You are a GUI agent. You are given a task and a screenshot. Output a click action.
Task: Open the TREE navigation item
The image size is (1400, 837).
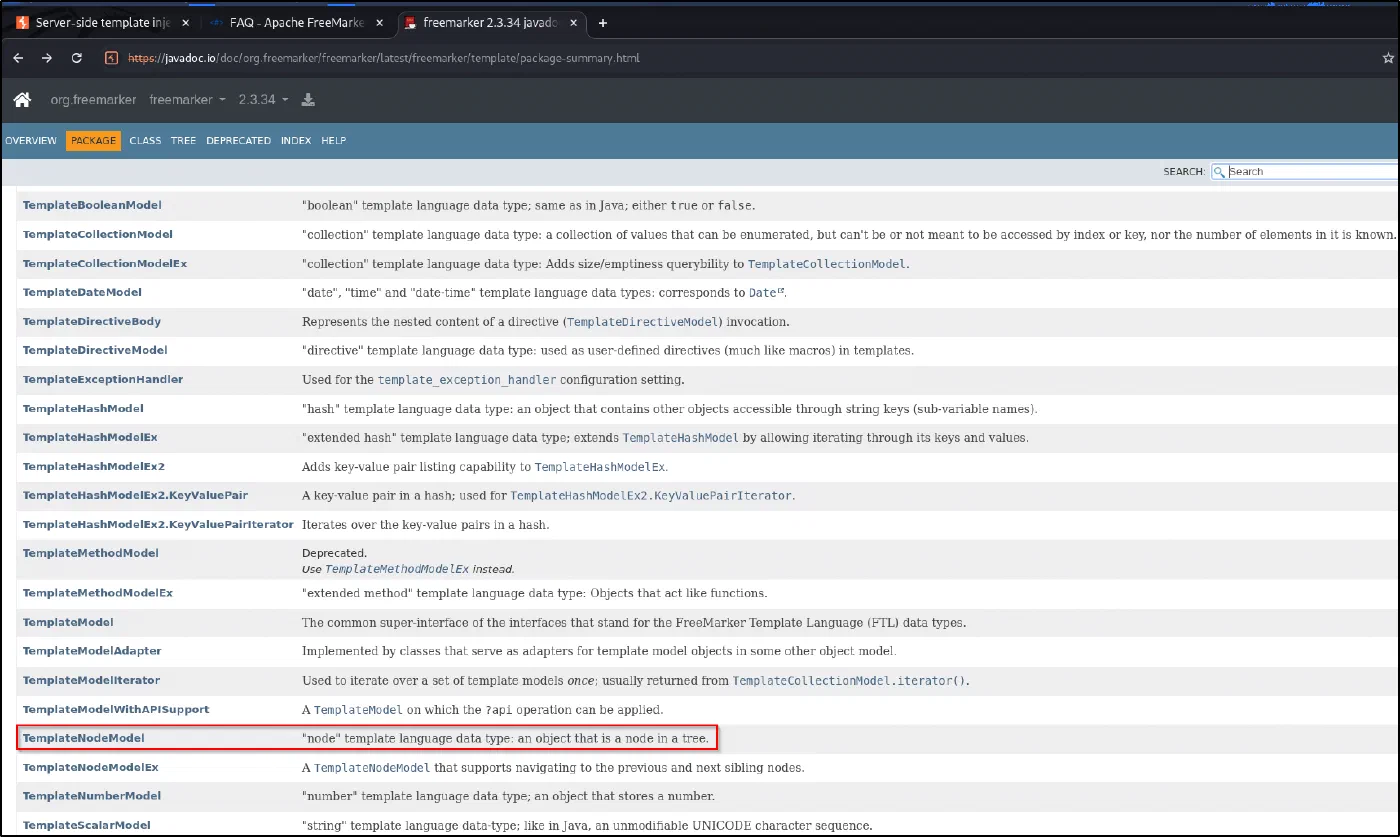point(183,141)
